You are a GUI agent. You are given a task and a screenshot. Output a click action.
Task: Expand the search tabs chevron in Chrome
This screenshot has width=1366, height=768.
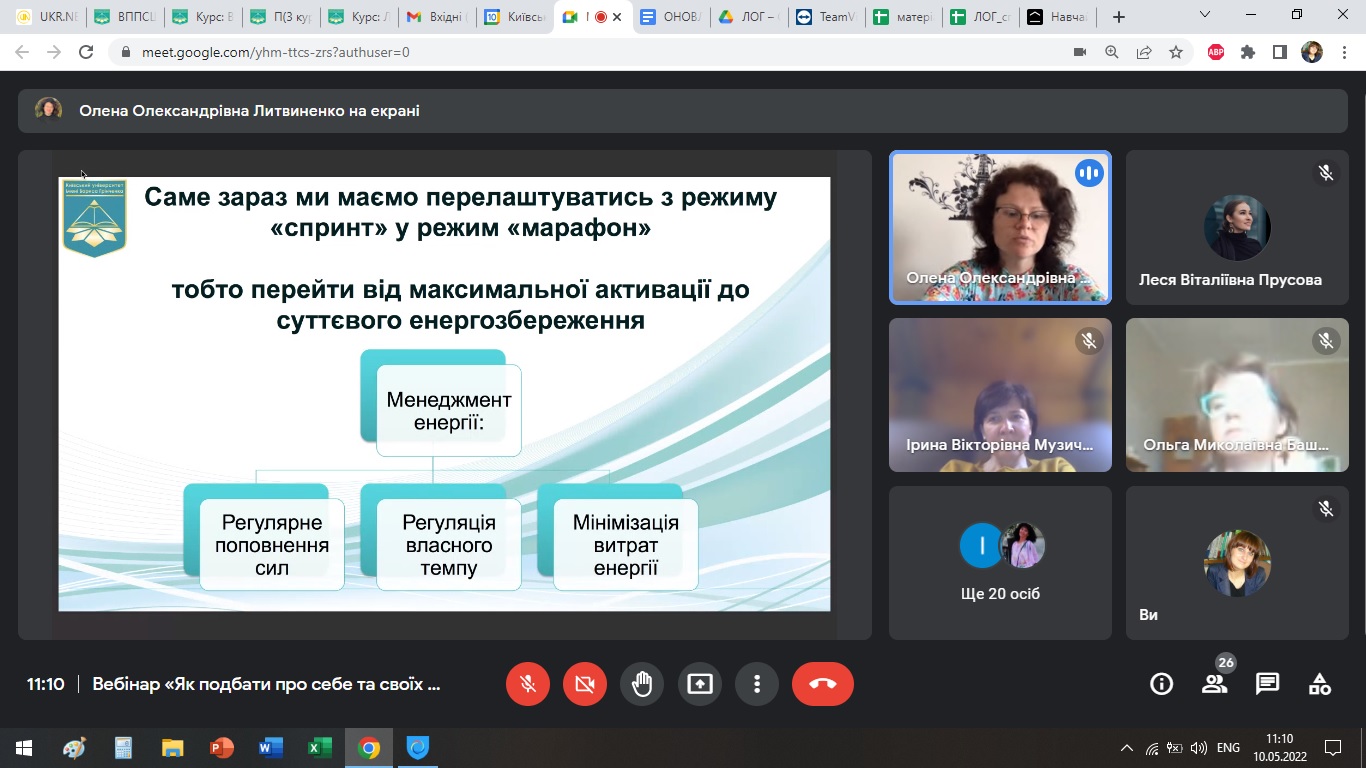[1205, 16]
